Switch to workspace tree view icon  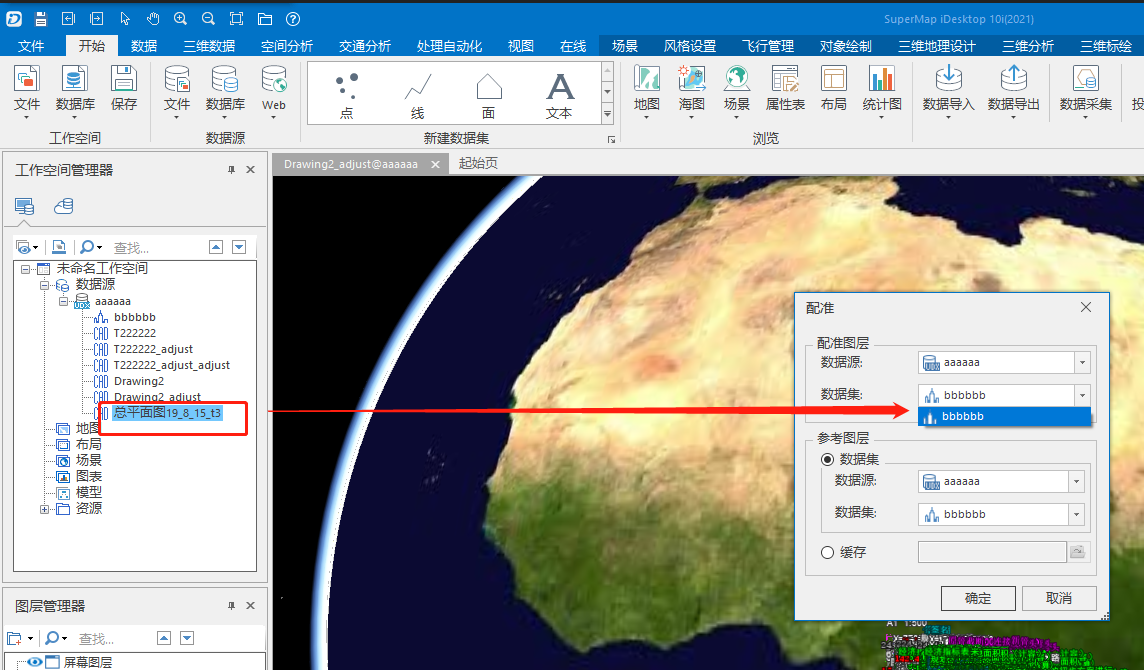[x=24, y=207]
